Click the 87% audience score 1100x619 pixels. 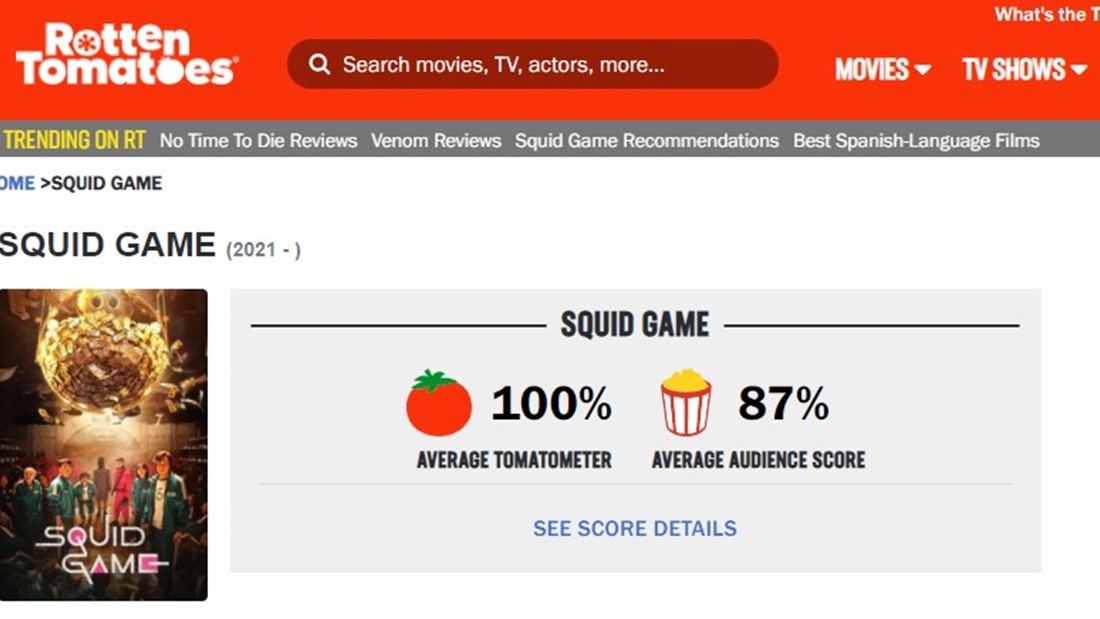tap(783, 403)
